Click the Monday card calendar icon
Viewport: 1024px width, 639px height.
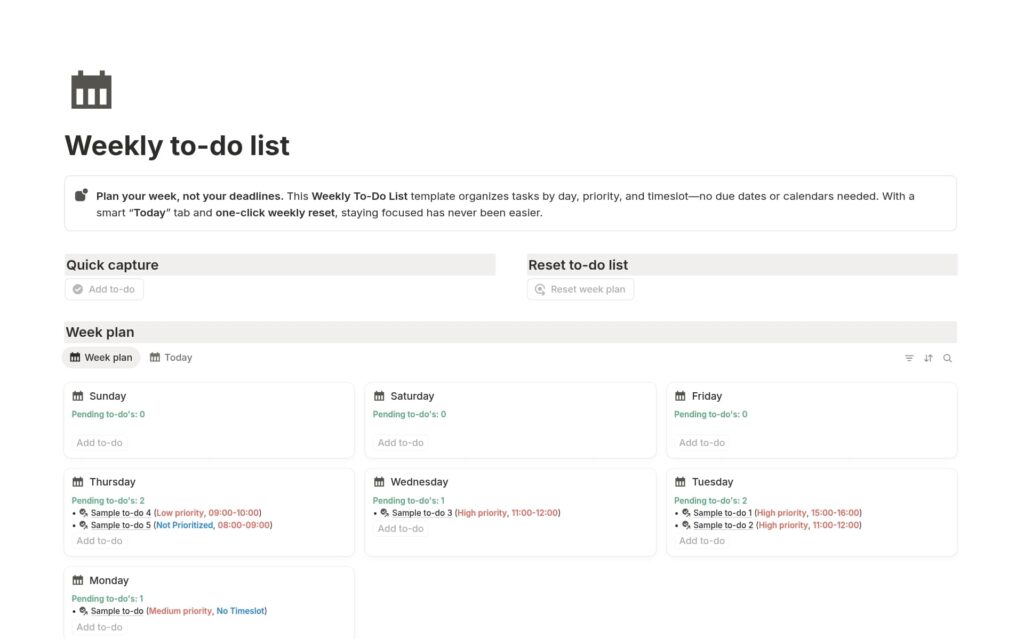78,580
